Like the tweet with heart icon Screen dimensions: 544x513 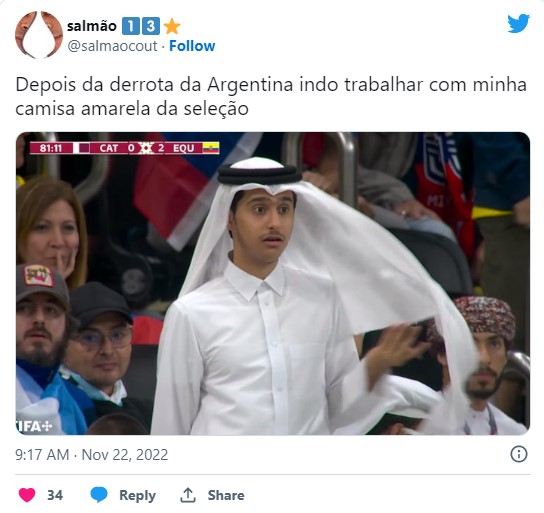click(27, 495)
